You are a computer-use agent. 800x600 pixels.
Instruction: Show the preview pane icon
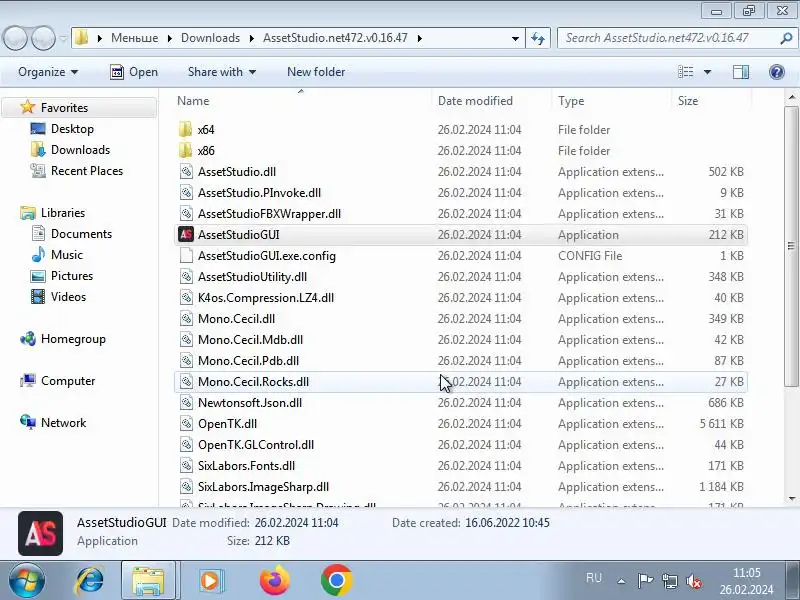[741, 72]
